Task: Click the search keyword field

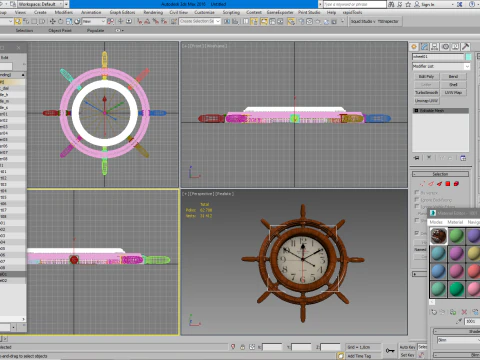Action: pos(354,4)
